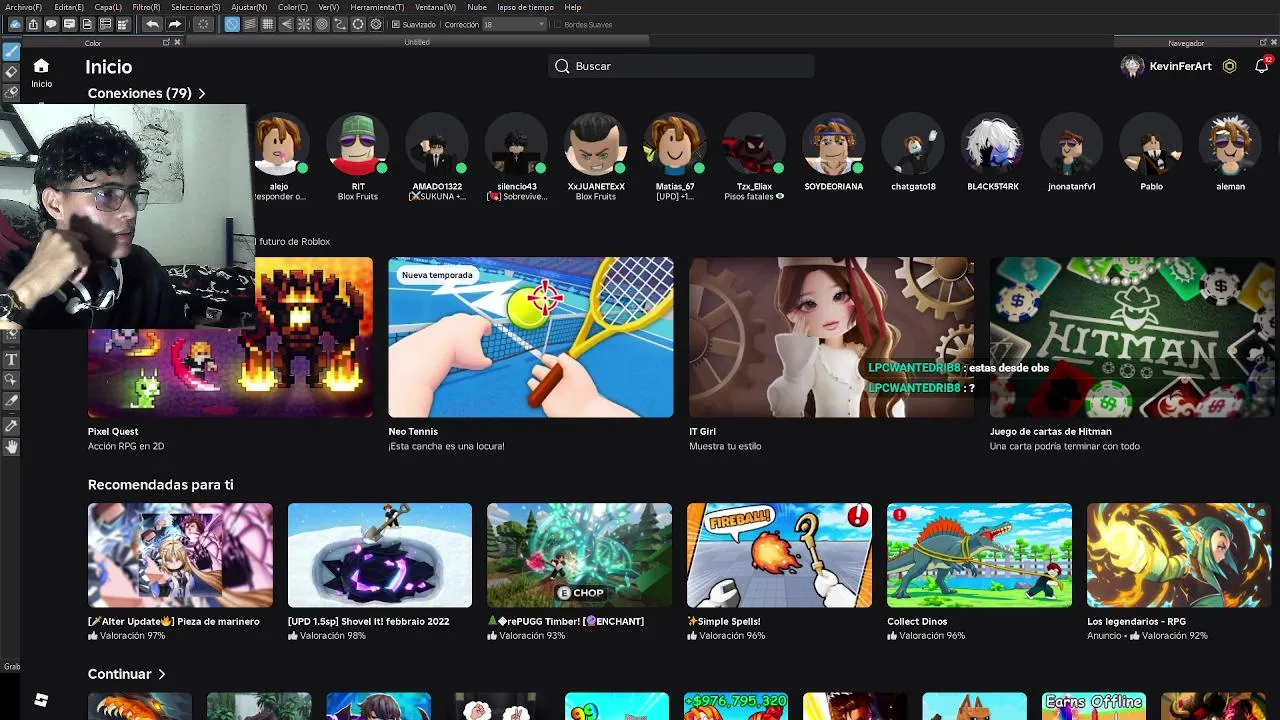
Task: Click the grid snap icon
Action: pyautogui.click(x=268, y=24)
